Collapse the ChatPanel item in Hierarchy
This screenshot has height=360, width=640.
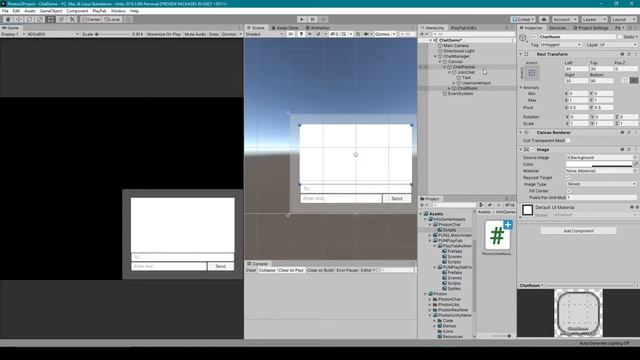click(x=444, y=67)
